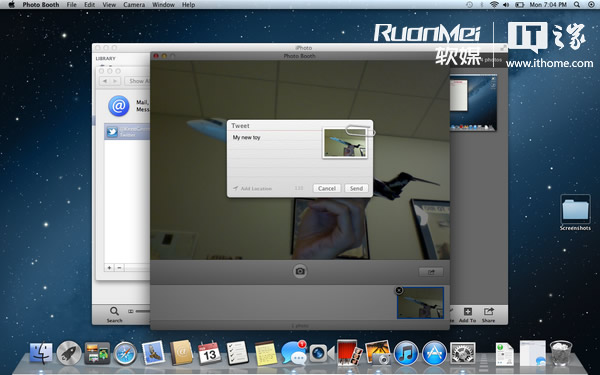Screen dimensions: 600x375
Task: Click into the tweet text field
Action: tap(276, 156)
